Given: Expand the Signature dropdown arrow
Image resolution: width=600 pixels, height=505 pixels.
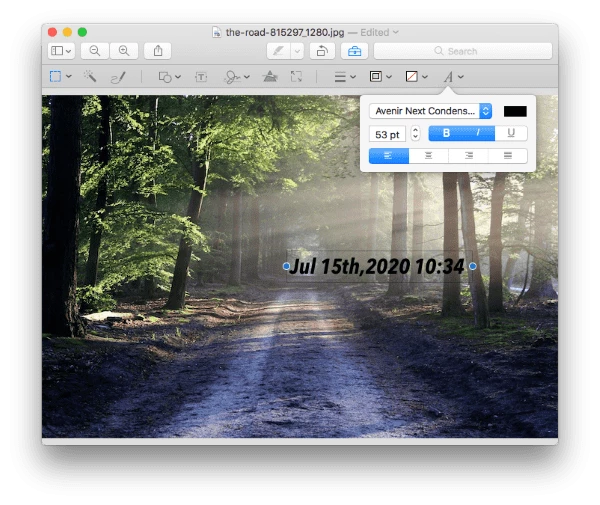Looking at the screenshot, I should pos(247,77).
